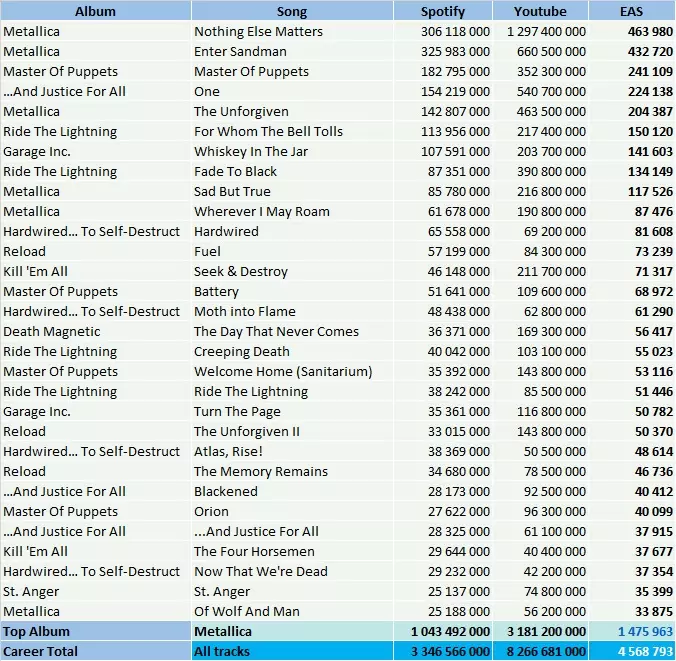Click the Orion song cell

click(x=292, y=511)
